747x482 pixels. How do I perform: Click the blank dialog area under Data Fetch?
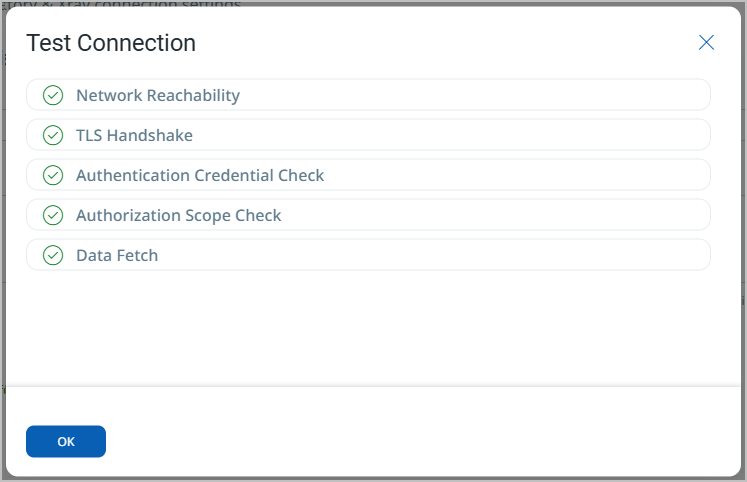pos(368,329)
